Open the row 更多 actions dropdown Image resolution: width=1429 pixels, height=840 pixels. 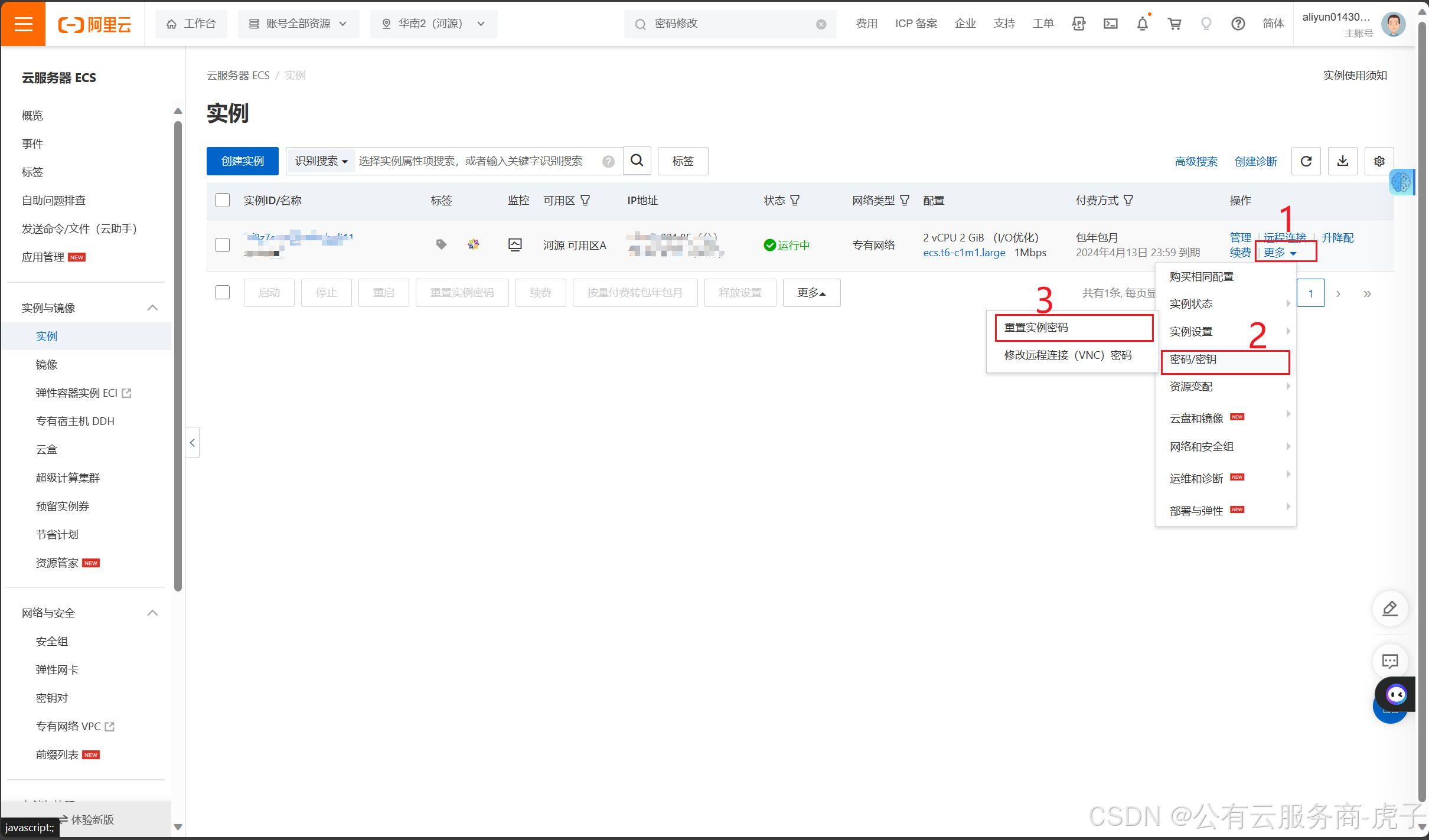(1280, 253)
